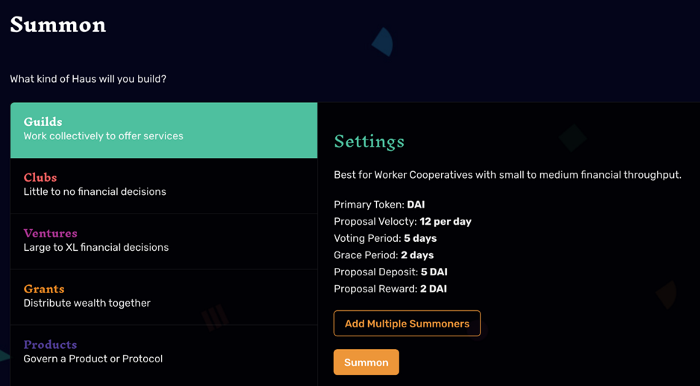Click the Proposal Deposit 5 DAI line
700x386 pixels.
pos(391,272)
